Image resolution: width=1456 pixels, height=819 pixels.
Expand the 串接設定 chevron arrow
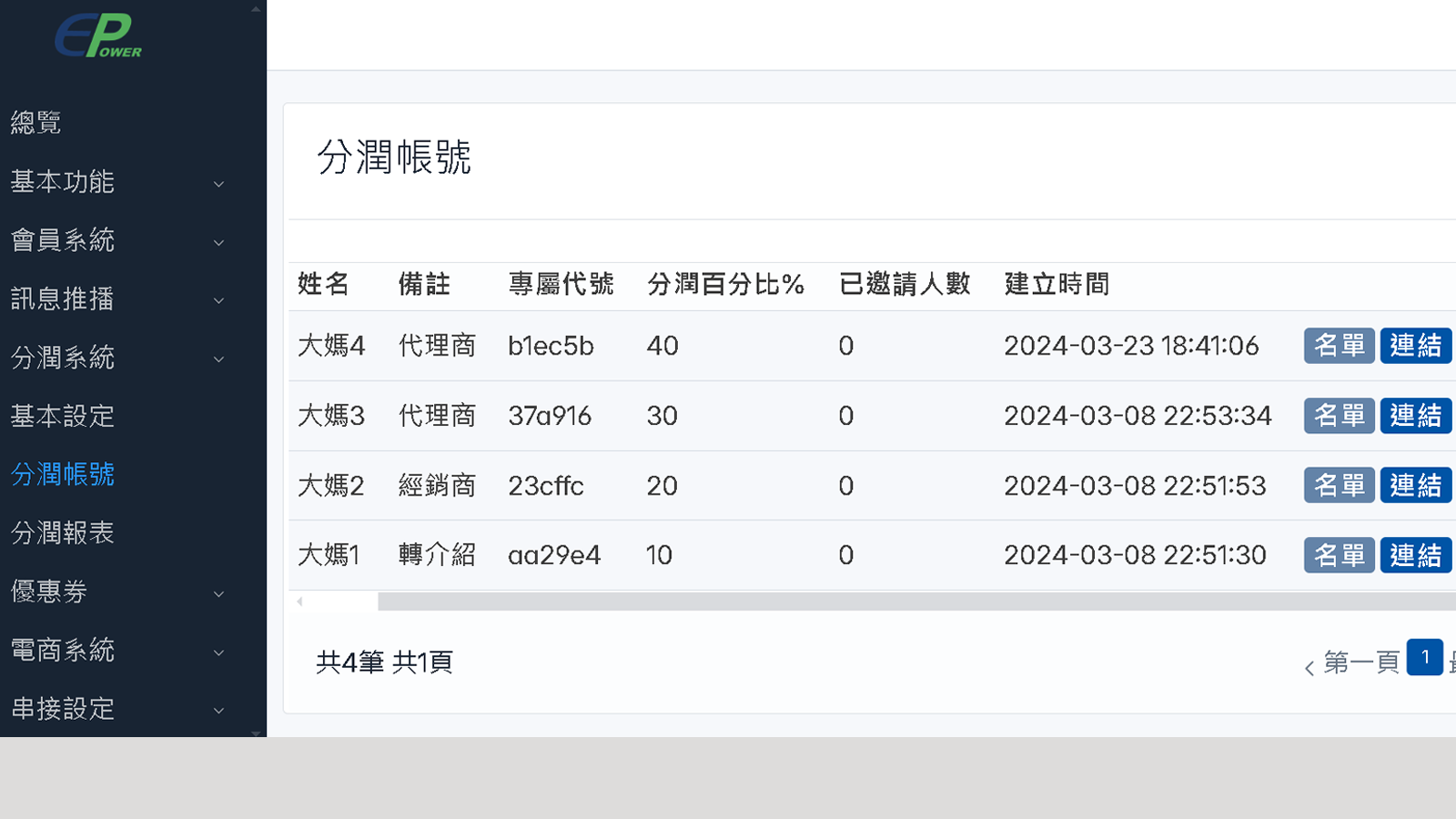click(218, 711)
